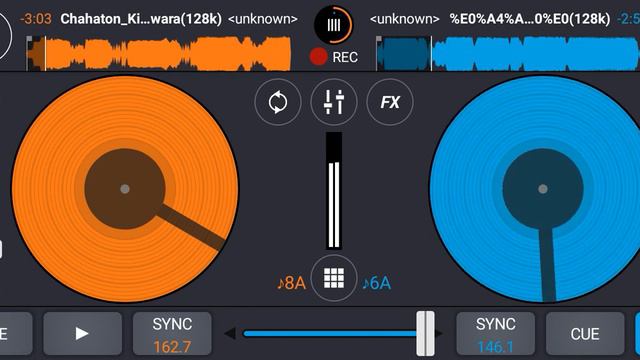The height and width of the screenshot is (360, 640).
Task: Click the left deck <unknown> artist label
Action: 263,19
